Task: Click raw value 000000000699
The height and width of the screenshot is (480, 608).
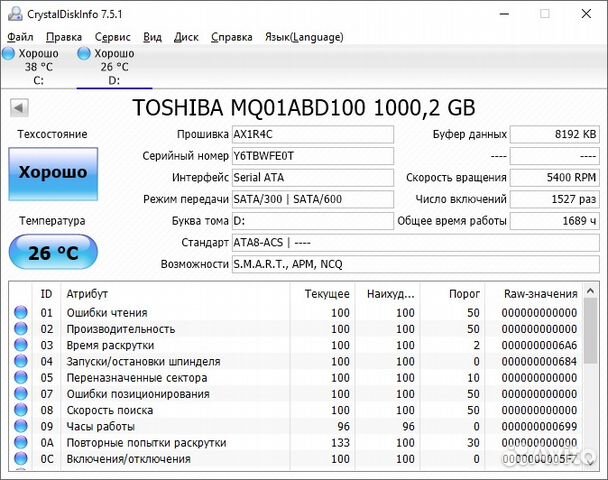Action: click(539, 427)
